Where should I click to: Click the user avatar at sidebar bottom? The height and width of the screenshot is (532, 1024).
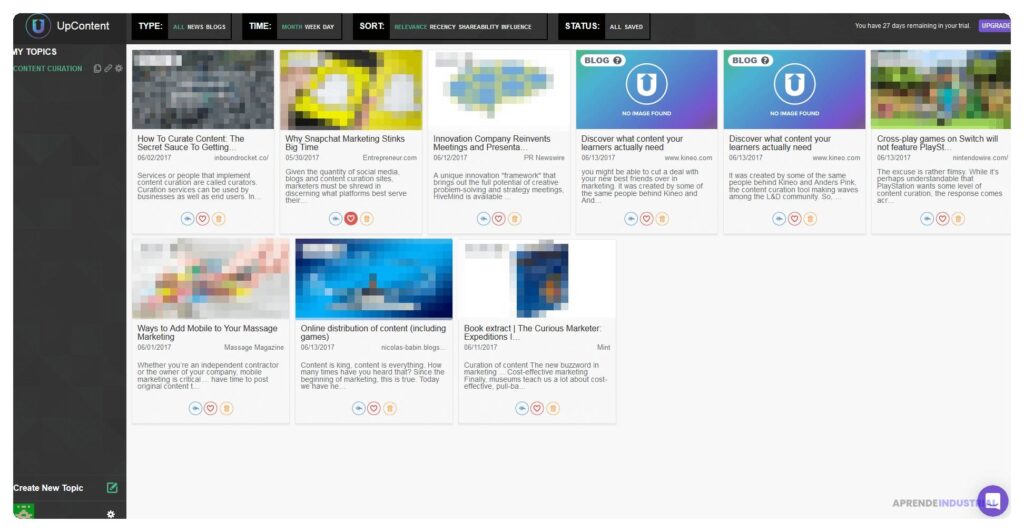24,511
